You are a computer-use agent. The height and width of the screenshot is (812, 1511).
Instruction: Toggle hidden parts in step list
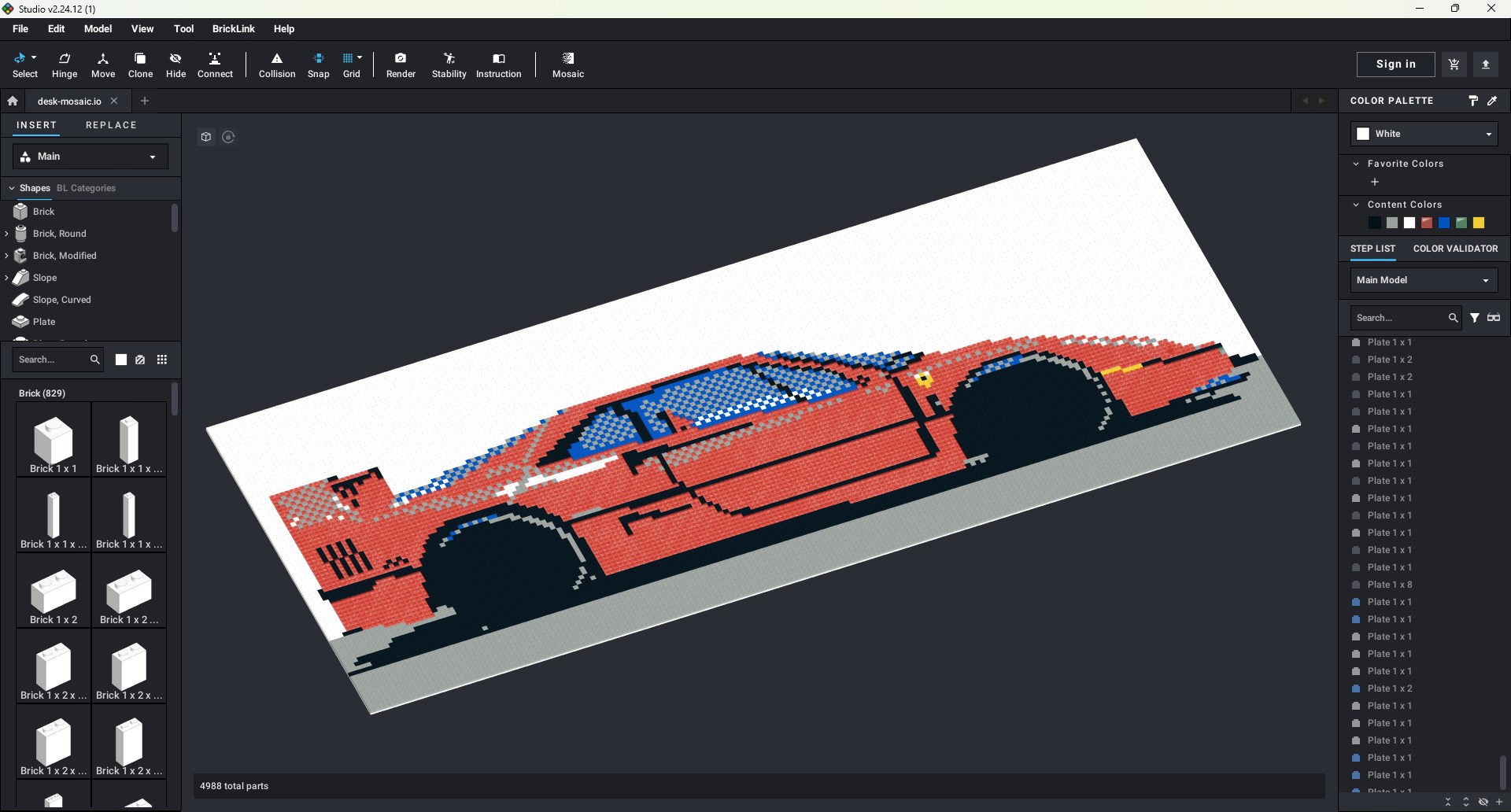1483,802
